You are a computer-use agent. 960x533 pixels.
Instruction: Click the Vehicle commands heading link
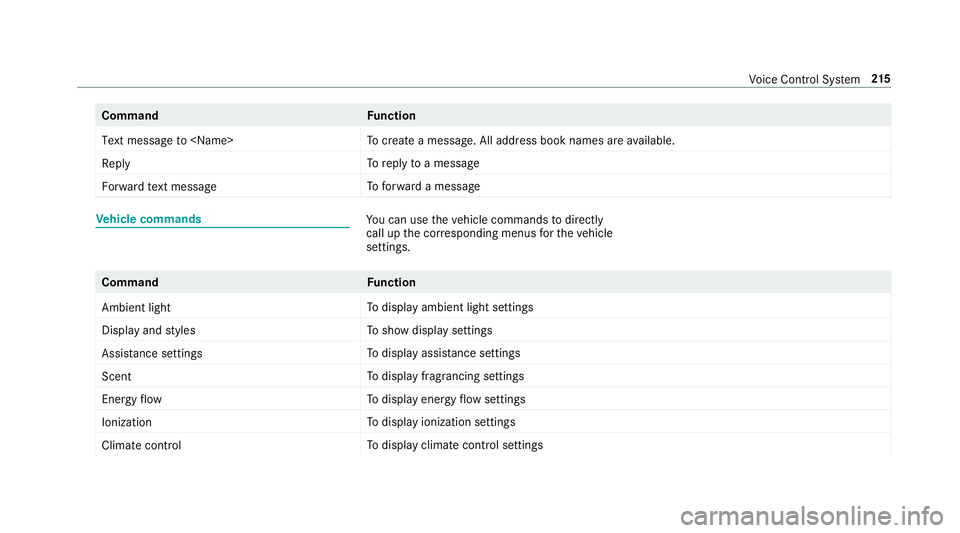click(148, 219)
